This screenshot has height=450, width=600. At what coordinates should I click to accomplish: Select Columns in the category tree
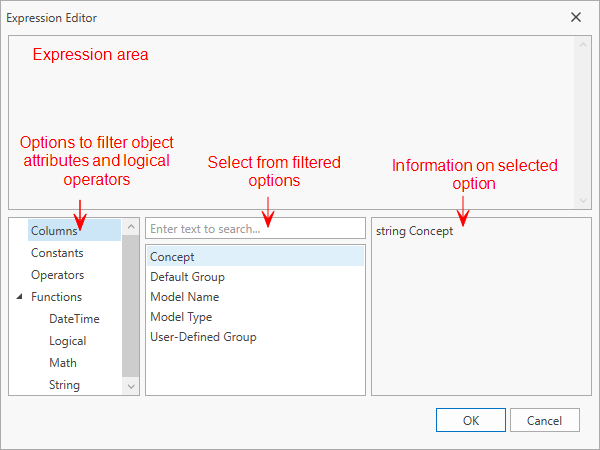(x=54, y=231)
